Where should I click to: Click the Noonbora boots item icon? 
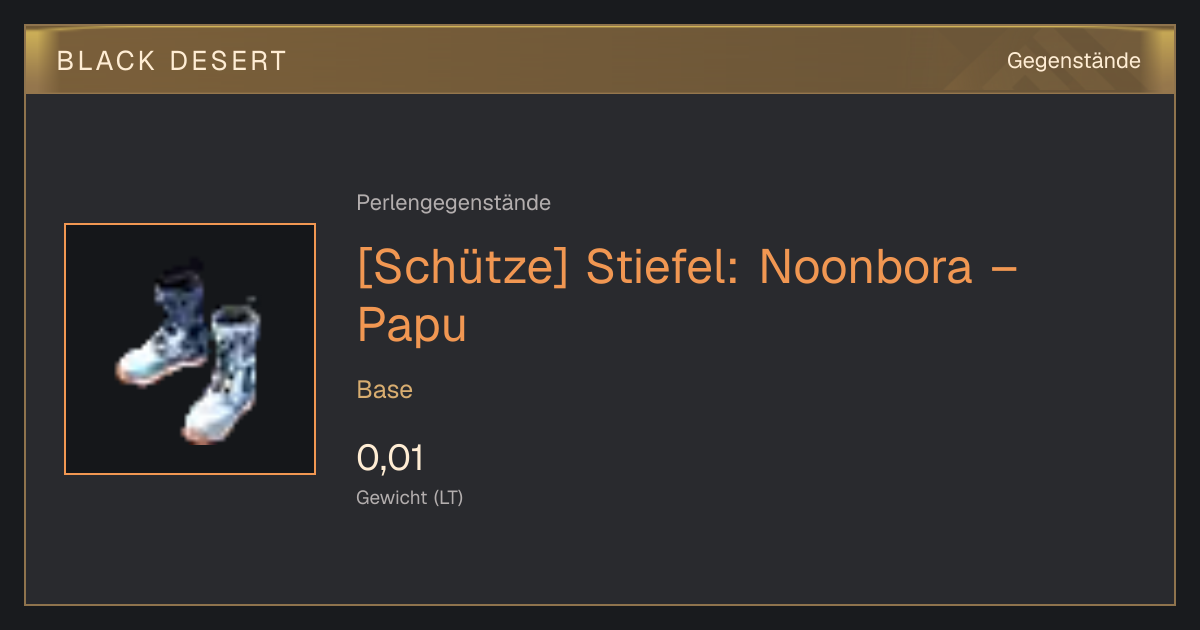(x=190, y=349)
